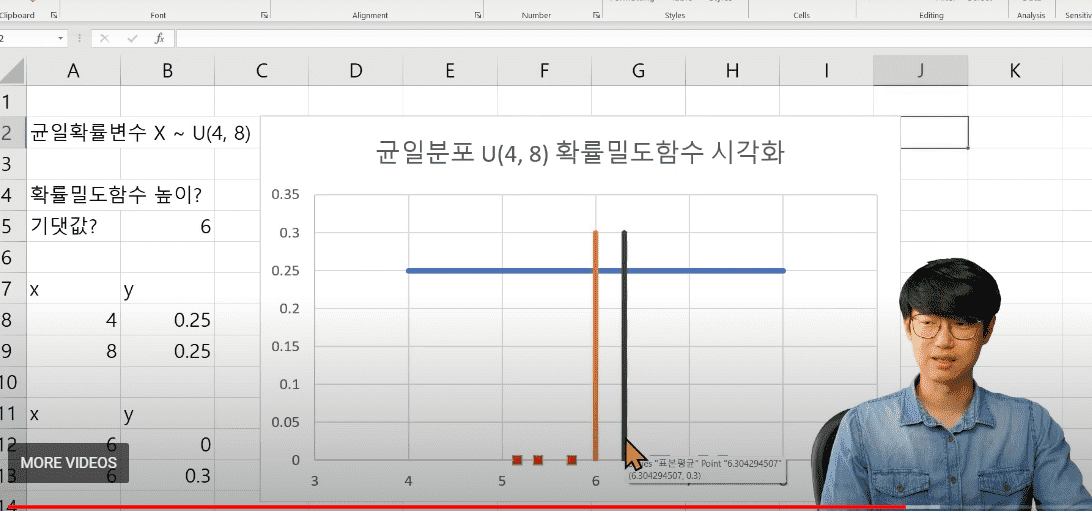Select all cells with corner triangle
The width and height of the screenshot is (1092, 511).
click(12, 70)
